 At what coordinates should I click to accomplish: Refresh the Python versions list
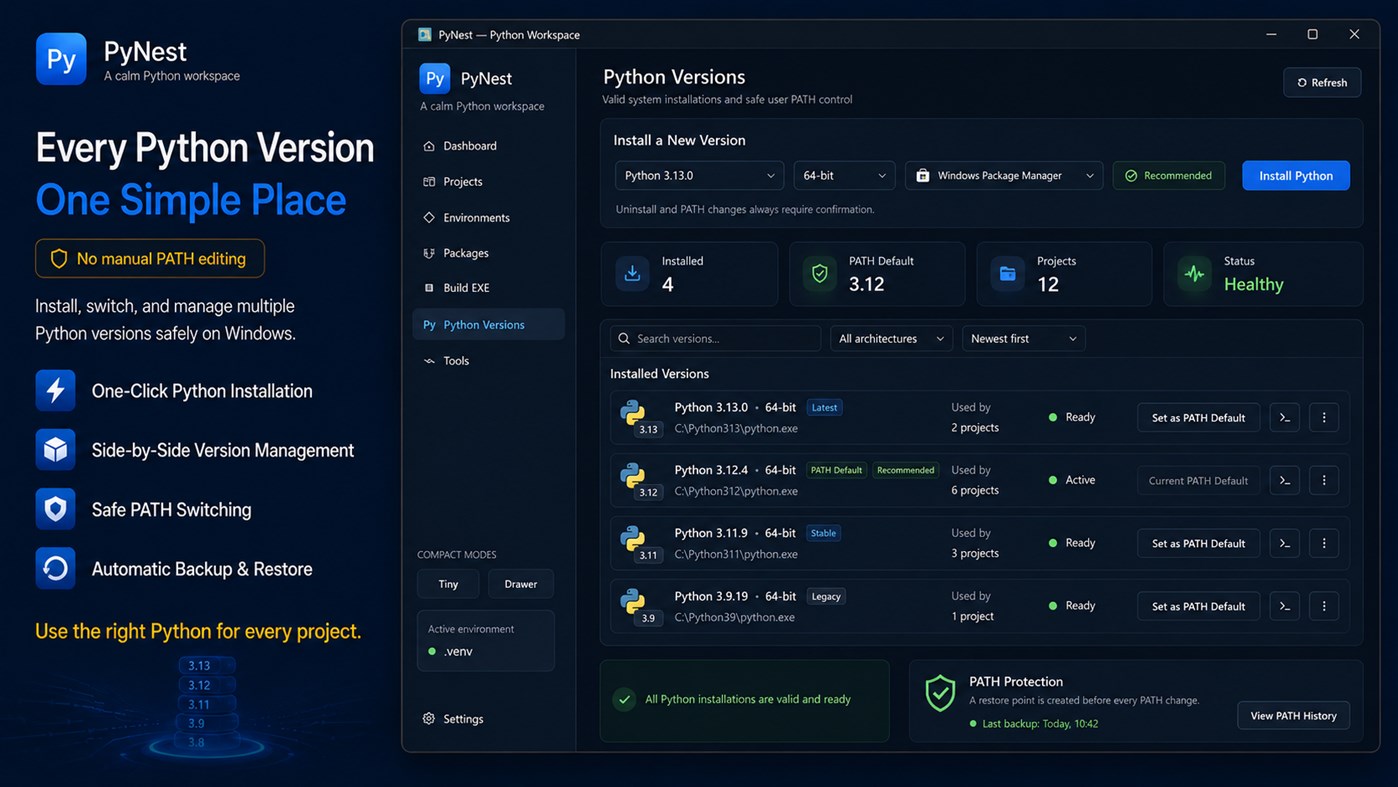(x=1322, y=82)
